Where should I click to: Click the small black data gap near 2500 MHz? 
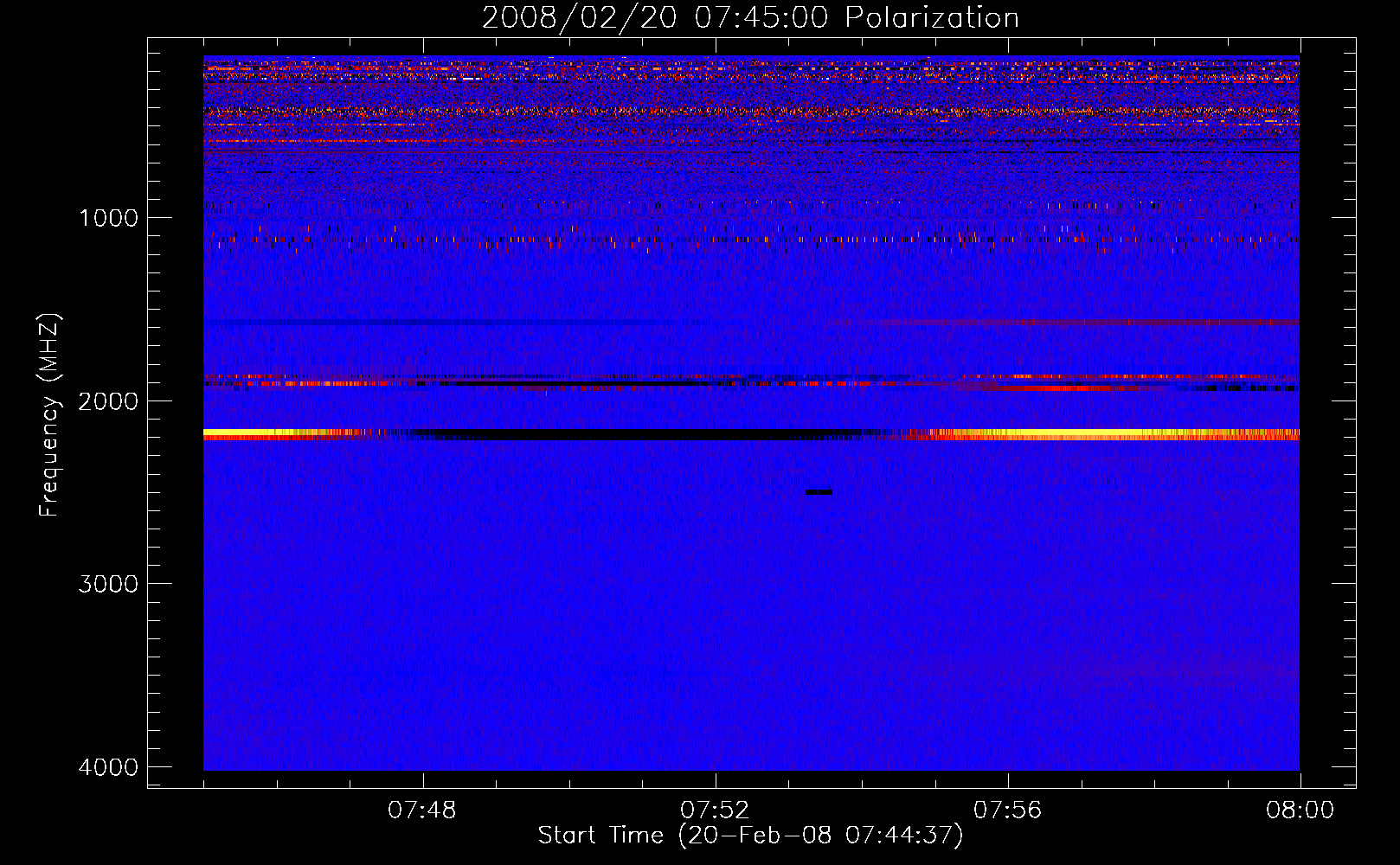[819, 492]
